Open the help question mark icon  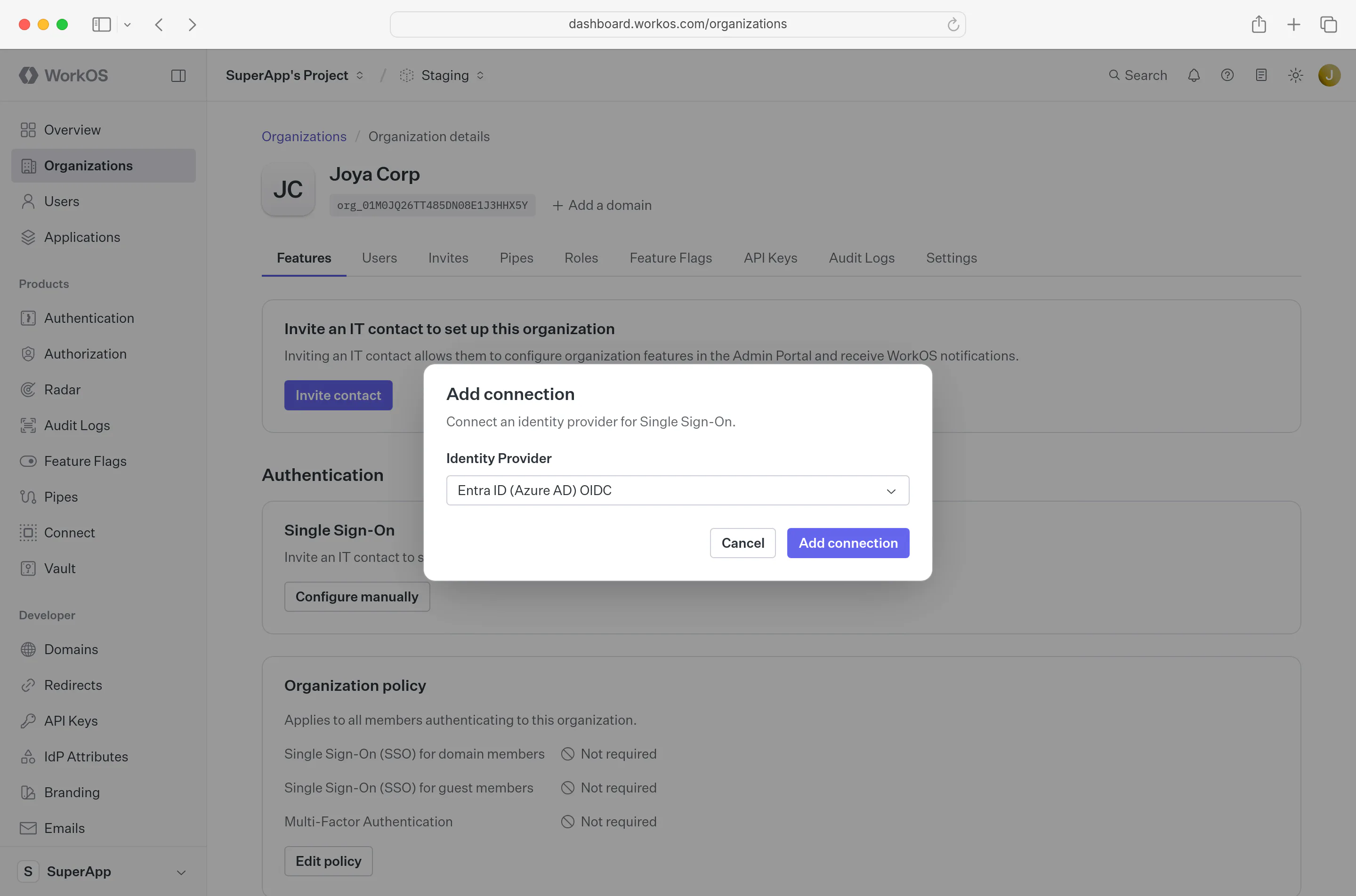1227,75
